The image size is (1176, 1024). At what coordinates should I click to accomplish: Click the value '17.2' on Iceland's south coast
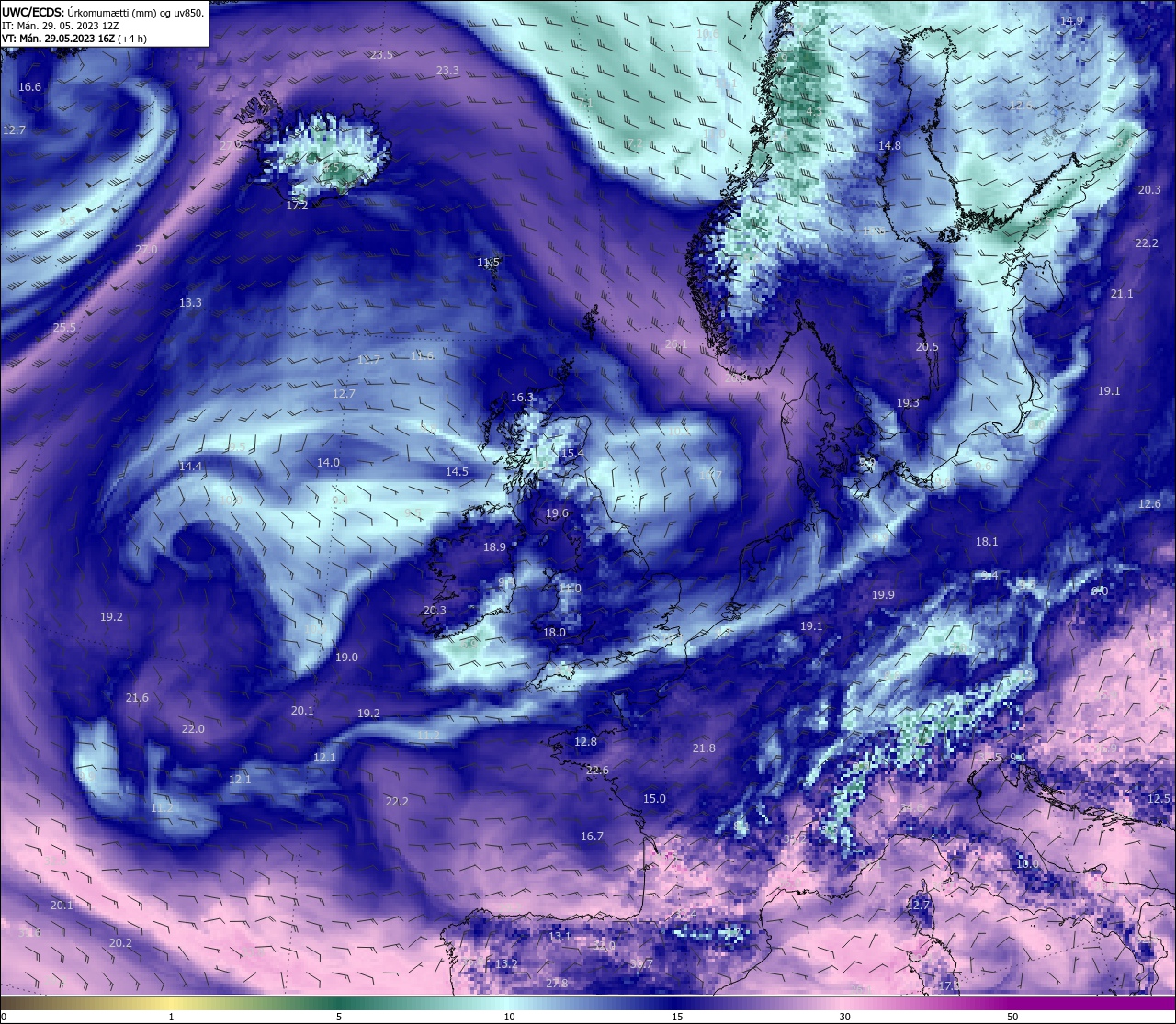click(297, 206)
